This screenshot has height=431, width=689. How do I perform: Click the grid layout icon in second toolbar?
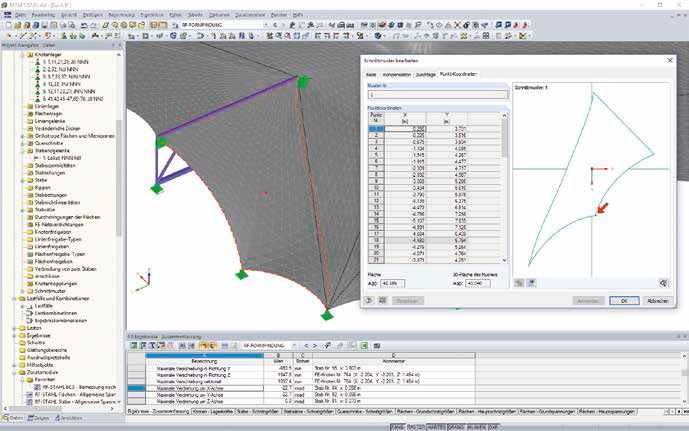pyautogui.click(x=486, y=36)
